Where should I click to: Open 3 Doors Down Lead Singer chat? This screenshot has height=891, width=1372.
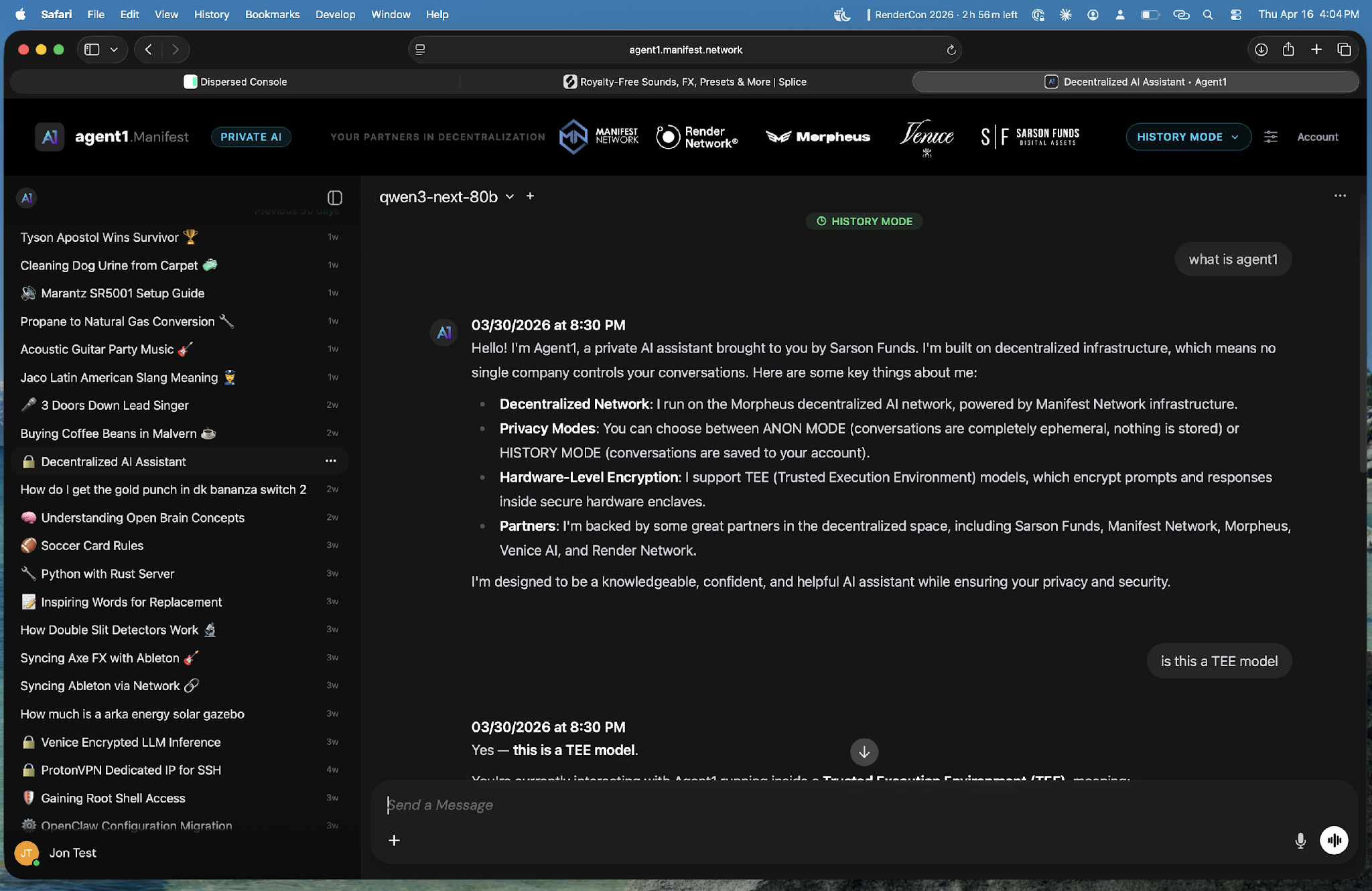180,405
